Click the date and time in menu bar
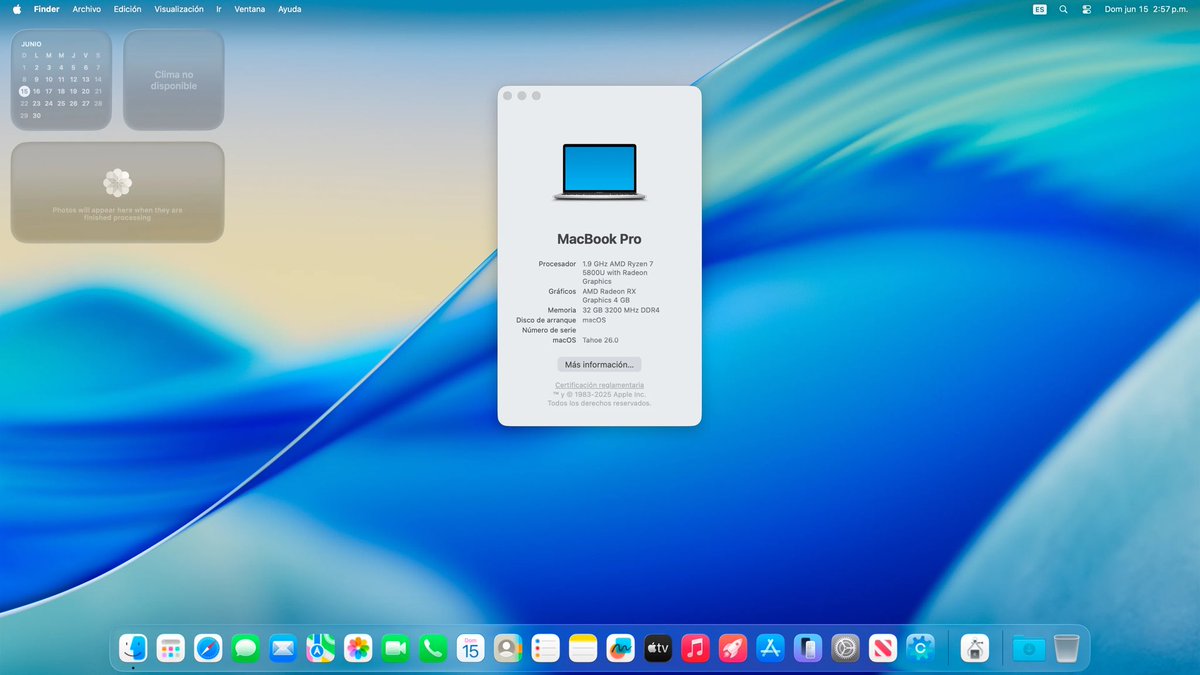Viewport: 1200px width, 675px height. click(x=1146, y=9)
